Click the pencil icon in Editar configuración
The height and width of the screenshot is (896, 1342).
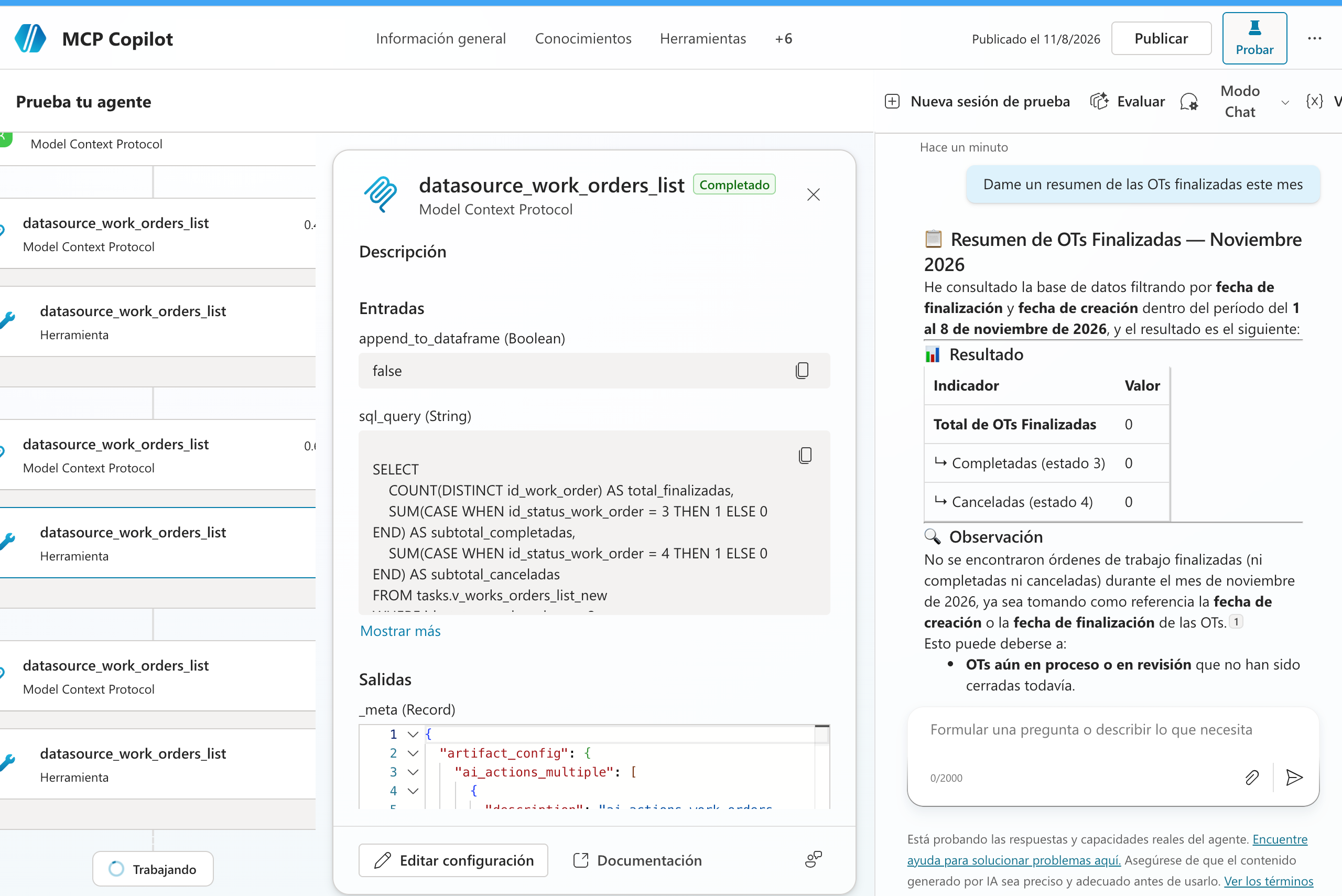point(382,860)
